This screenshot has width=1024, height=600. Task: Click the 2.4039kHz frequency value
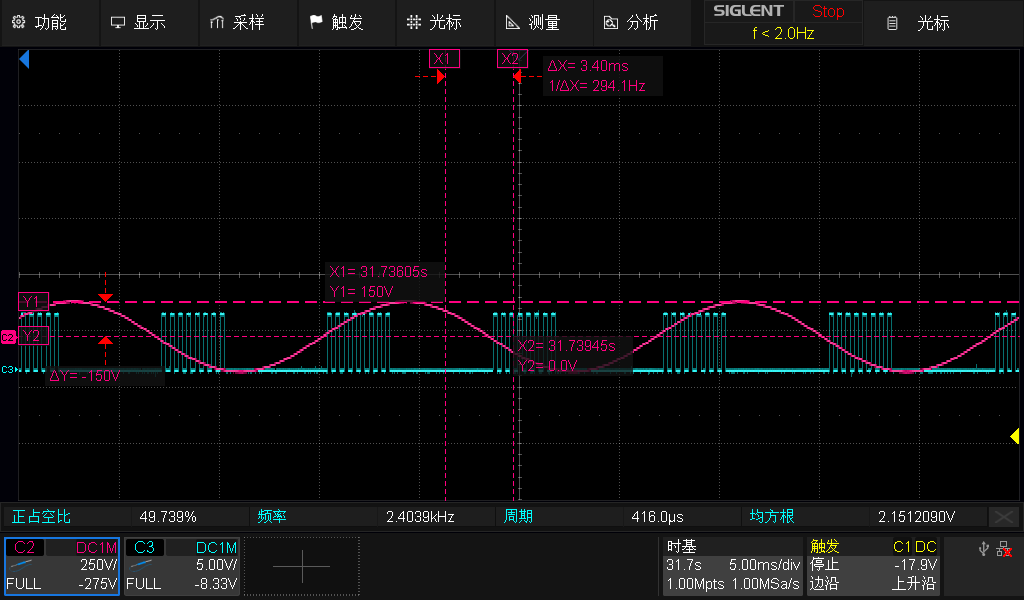pyautogui.click(x=420, y=517)
